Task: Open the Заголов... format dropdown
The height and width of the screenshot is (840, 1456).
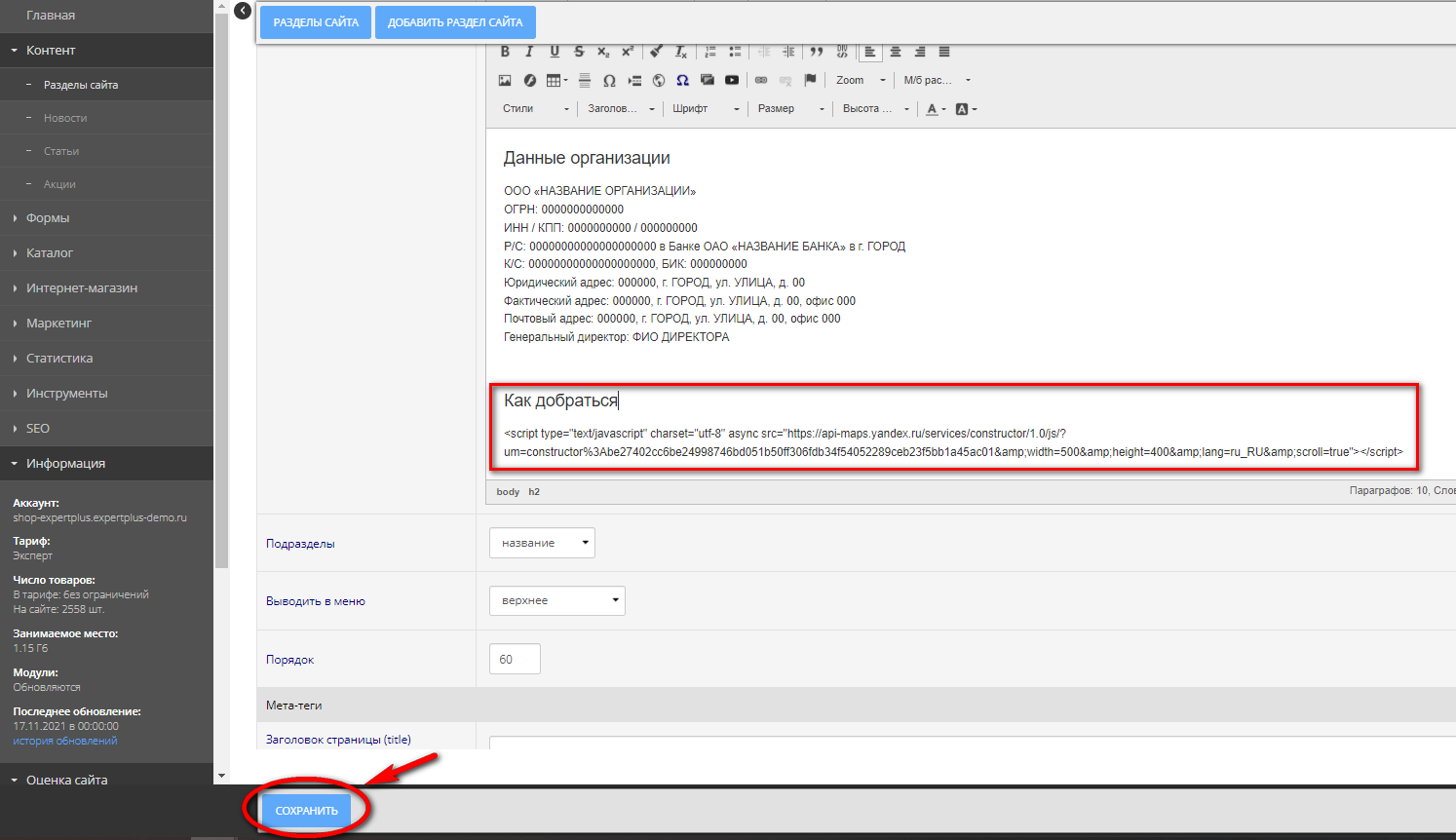Action: [x=621, y=108]
